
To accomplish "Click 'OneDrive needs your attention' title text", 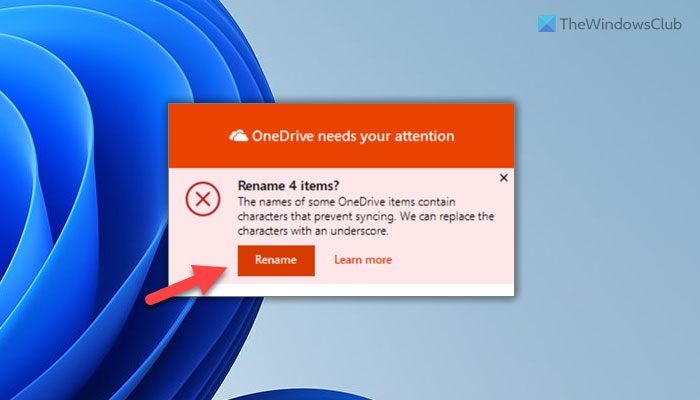I will click(x=353, y=136).
